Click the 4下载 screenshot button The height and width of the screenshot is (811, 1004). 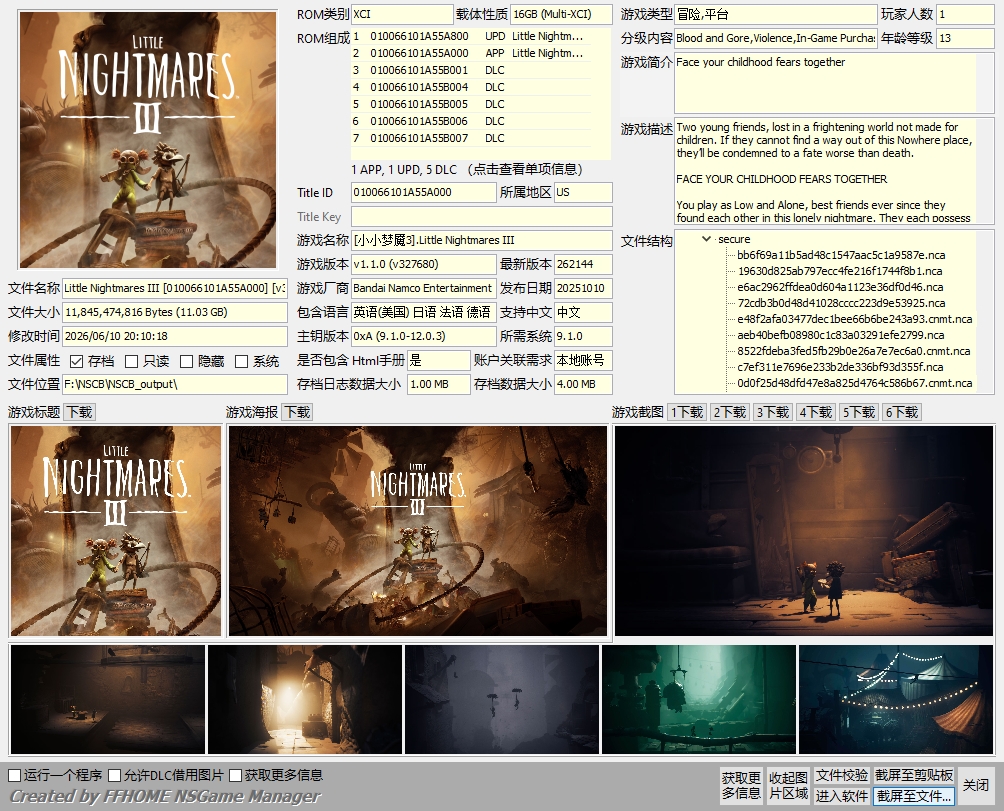(x=816, y=412)
